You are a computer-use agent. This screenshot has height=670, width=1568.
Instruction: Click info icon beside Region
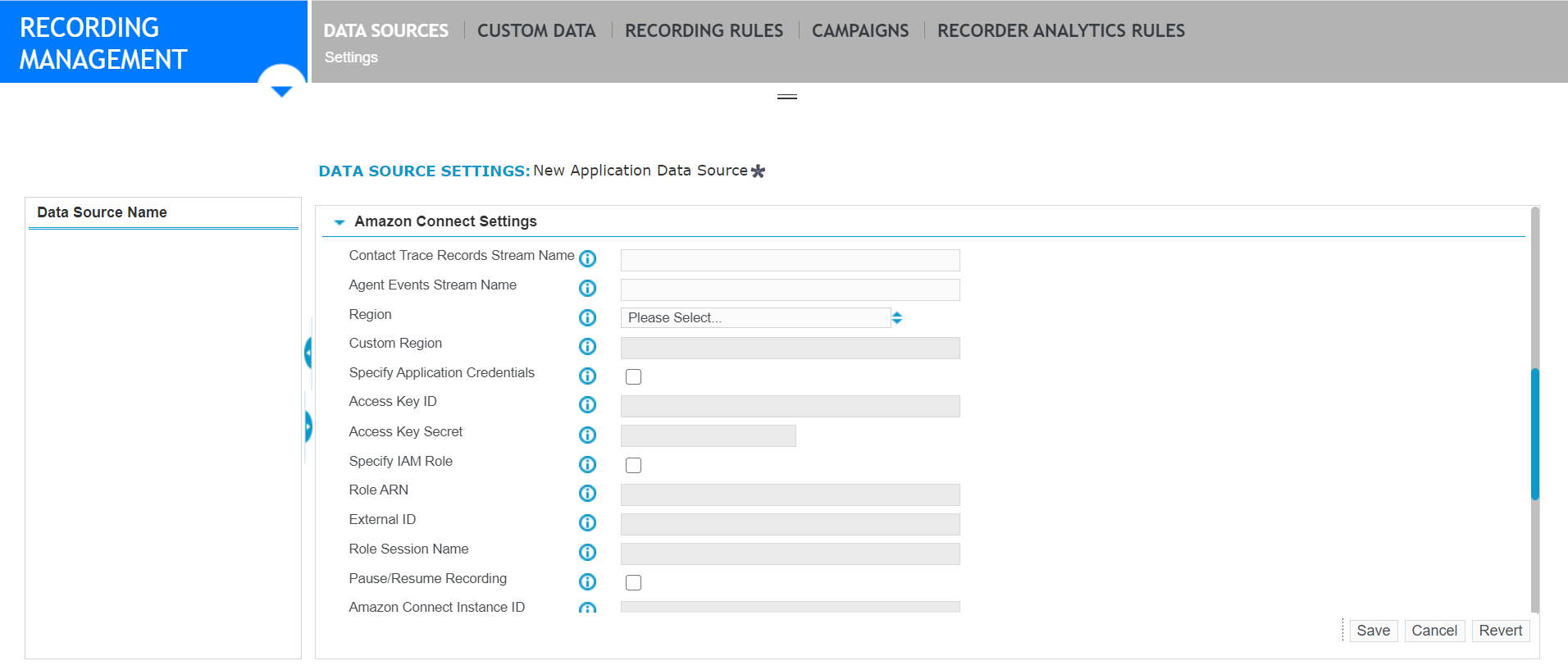[x=587, y=317]
